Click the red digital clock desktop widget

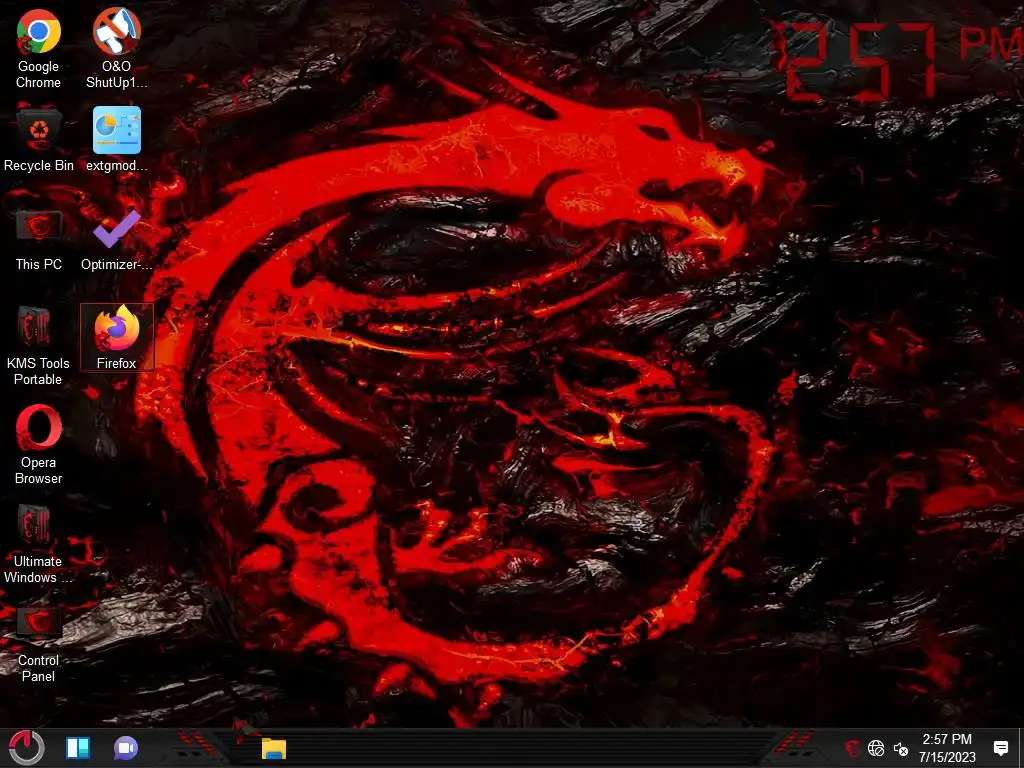pyautogui.click(x=901, y=62)
